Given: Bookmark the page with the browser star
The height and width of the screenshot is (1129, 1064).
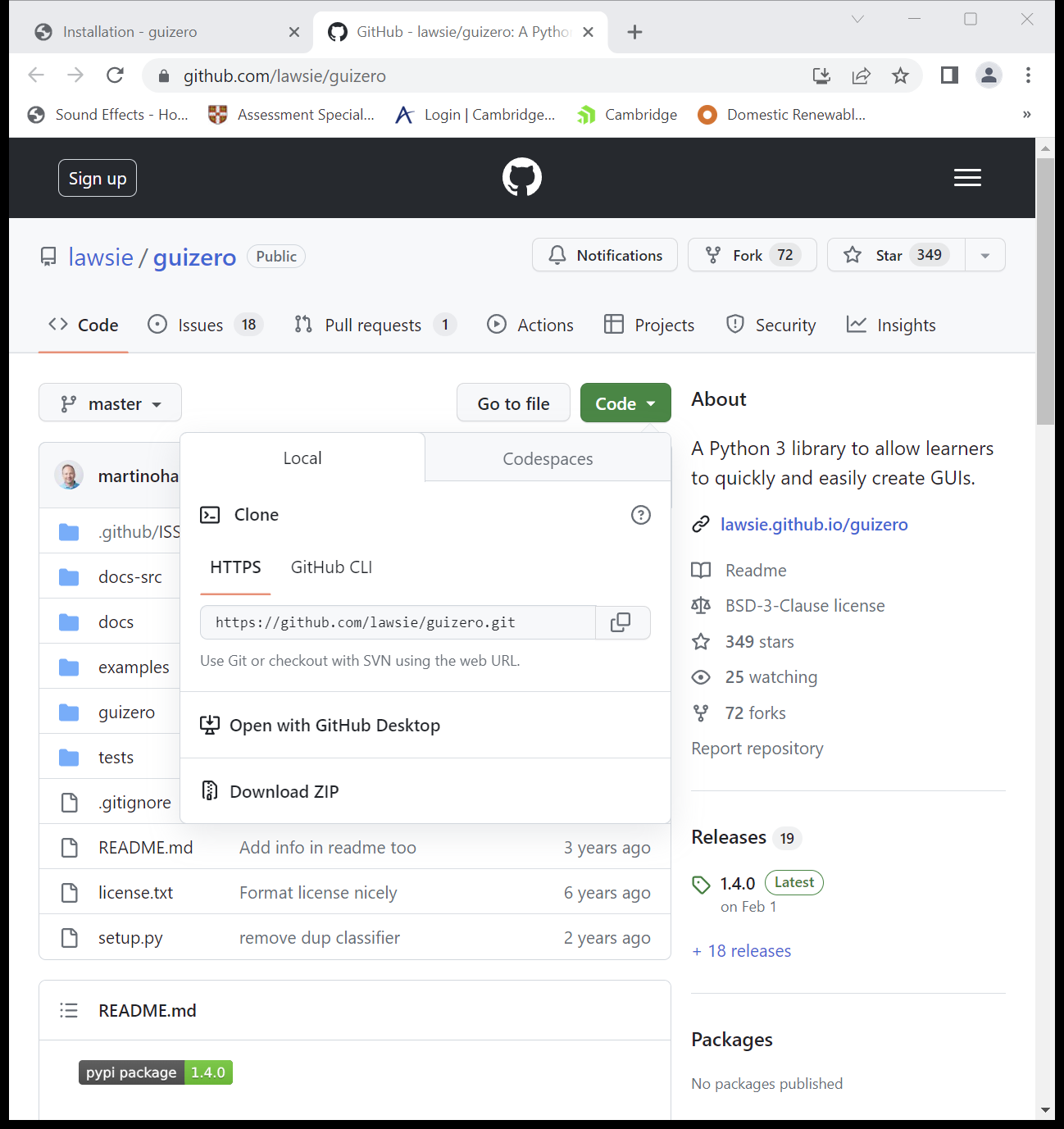Looking at the screenshot, I should [x=901, y=75].
